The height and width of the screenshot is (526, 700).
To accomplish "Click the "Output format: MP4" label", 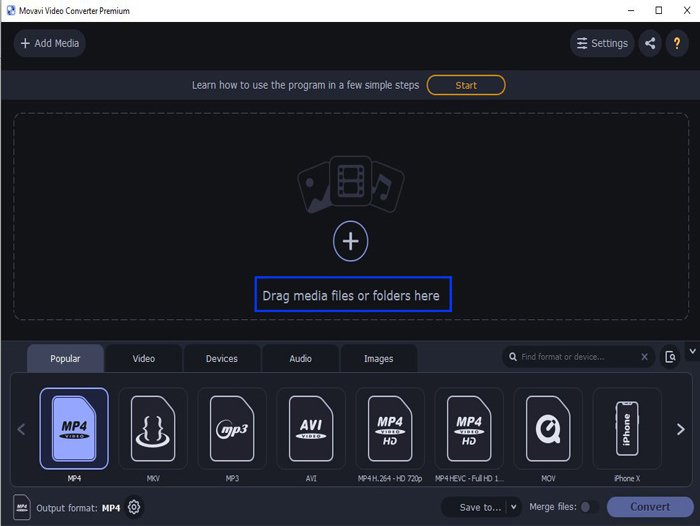I will point(78,508).
